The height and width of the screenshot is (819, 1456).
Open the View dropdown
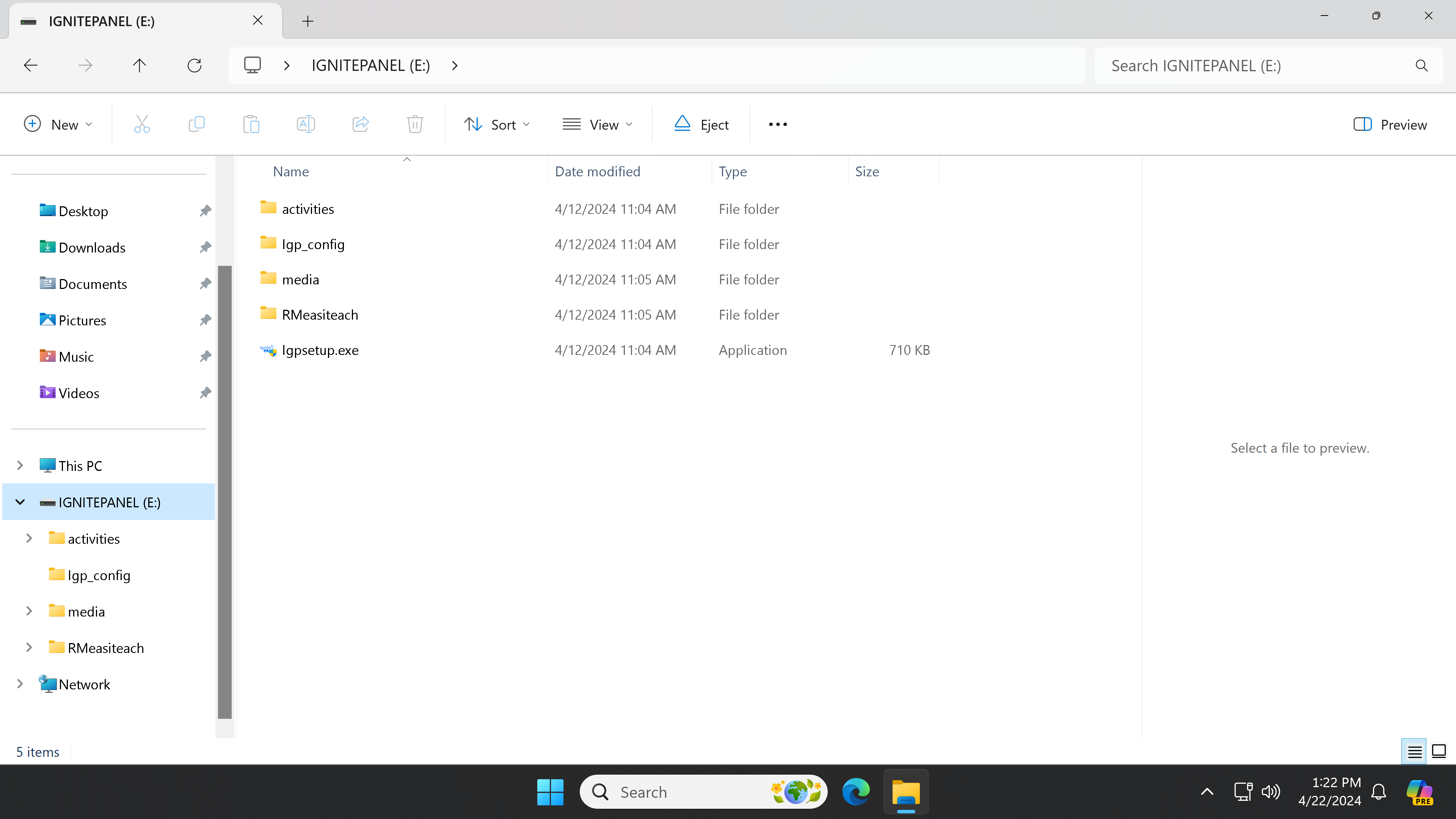point(598,124)
